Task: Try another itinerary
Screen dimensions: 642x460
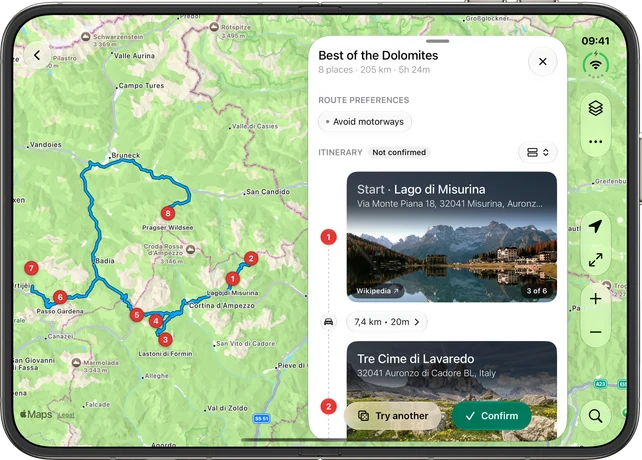Action: tap(393, 416)
